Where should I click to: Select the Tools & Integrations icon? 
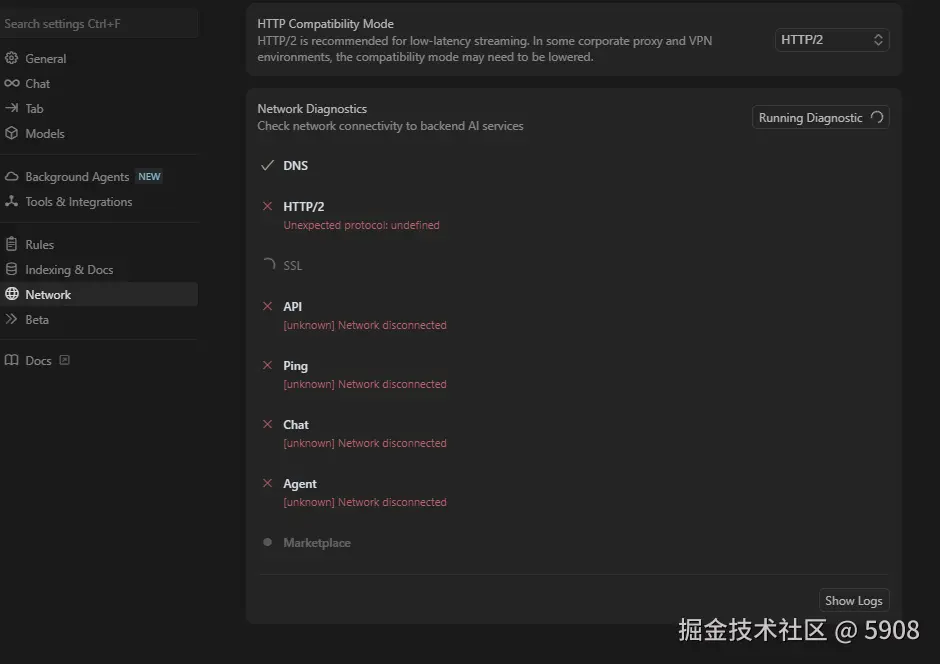click(x=12, y=201)
